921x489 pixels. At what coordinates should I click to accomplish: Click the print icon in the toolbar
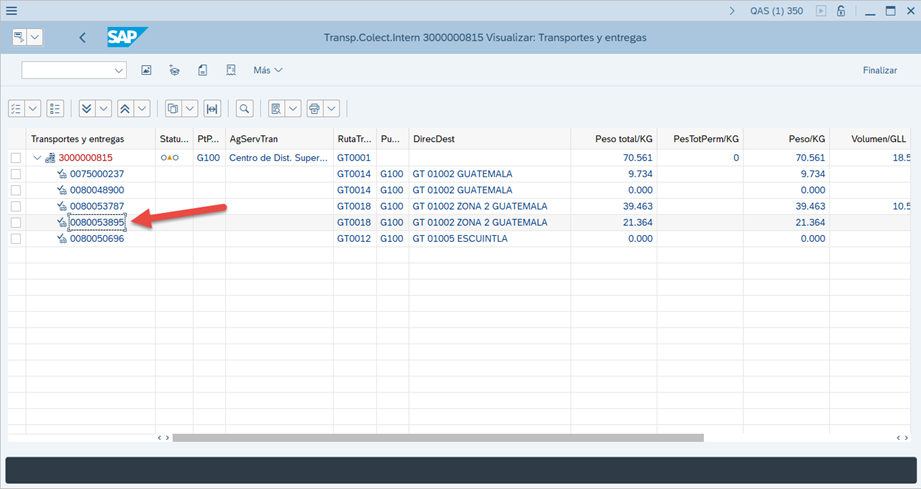tap(314, 108)
